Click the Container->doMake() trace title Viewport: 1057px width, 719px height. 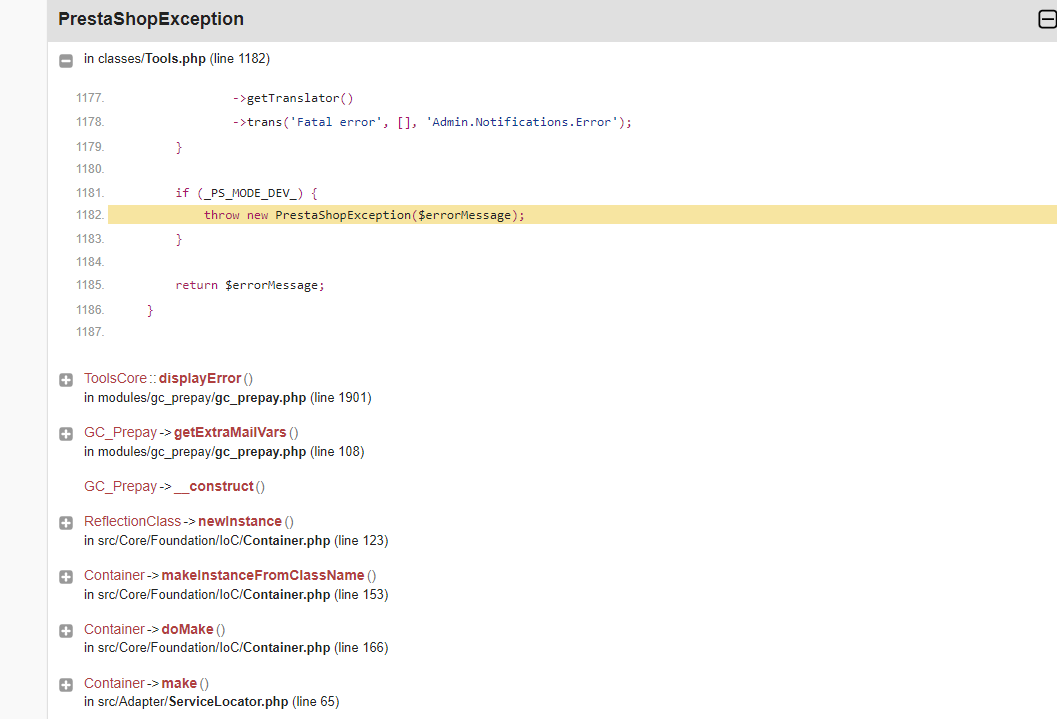154,629
